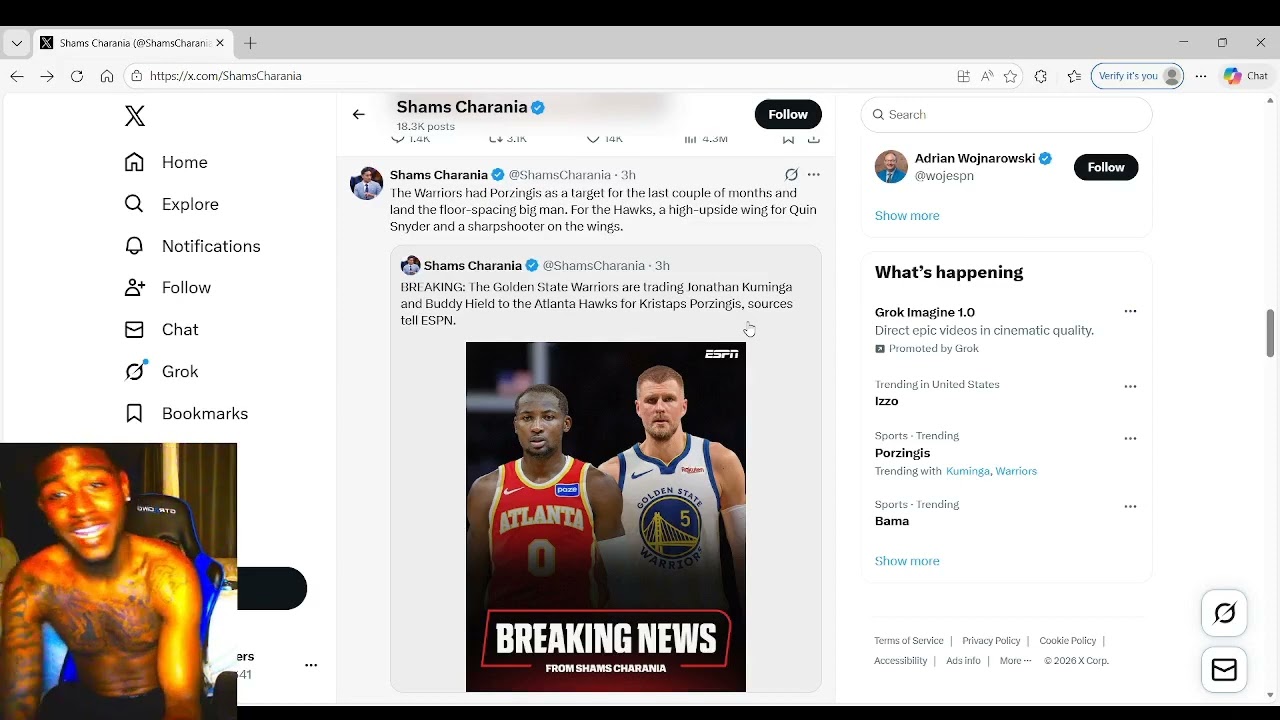Click the app-available icon in the address bar
Image resolution: width=1280 pixels, height=720 pixels.
[x=963, y=76]
